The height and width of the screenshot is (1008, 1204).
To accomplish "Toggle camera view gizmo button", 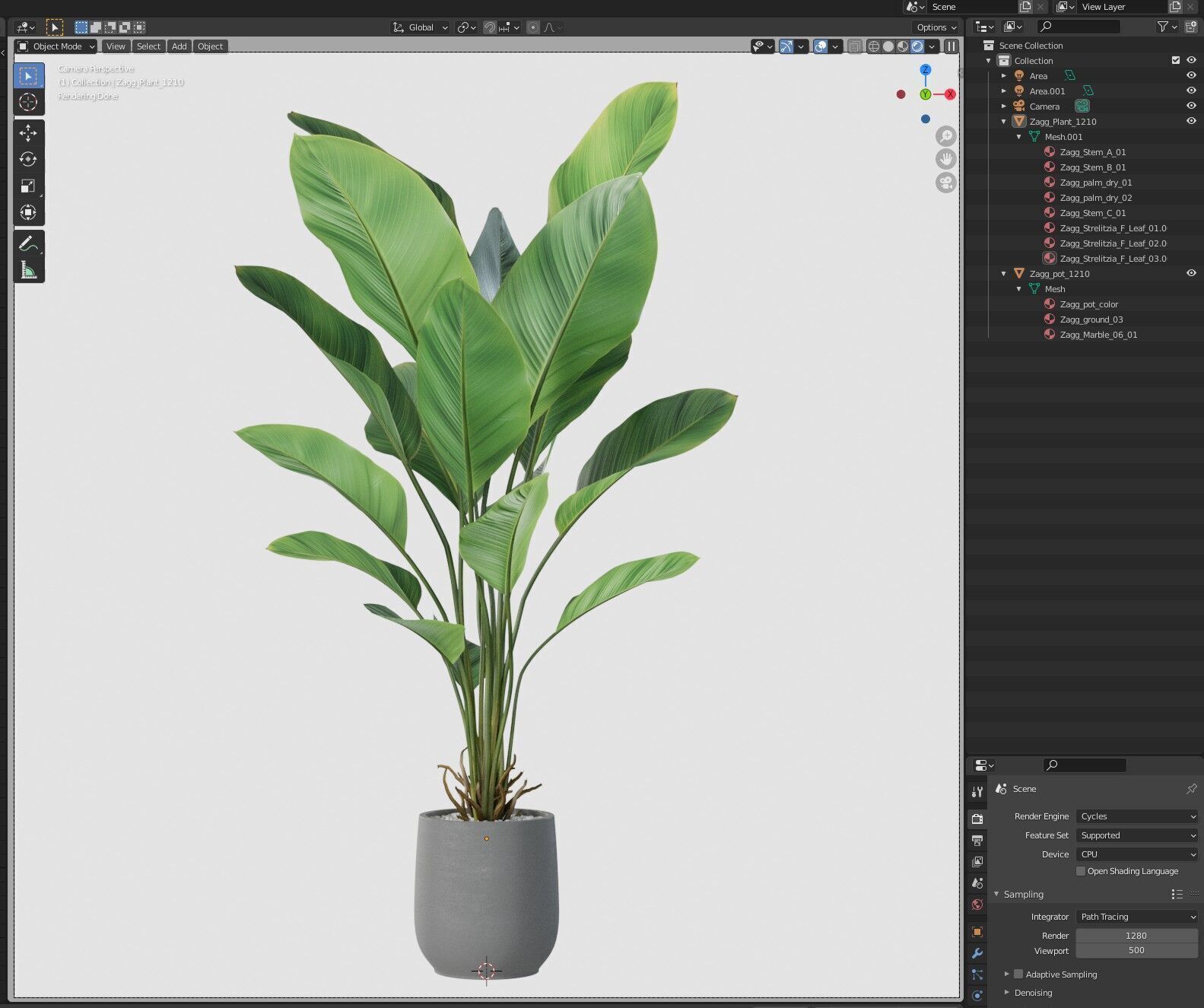I will pos(945,183).
